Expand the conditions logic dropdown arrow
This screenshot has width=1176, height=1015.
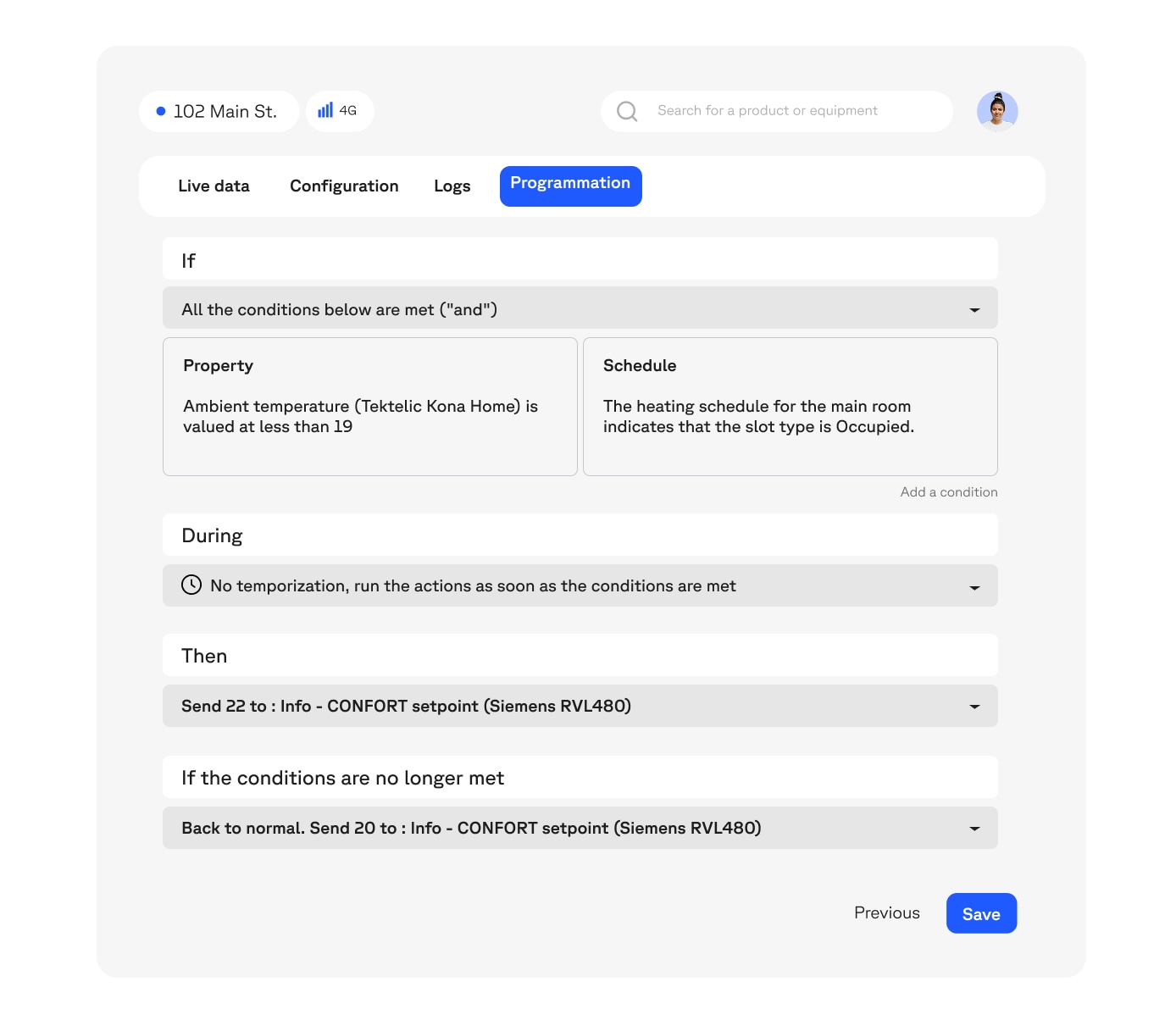coord(974,310)
